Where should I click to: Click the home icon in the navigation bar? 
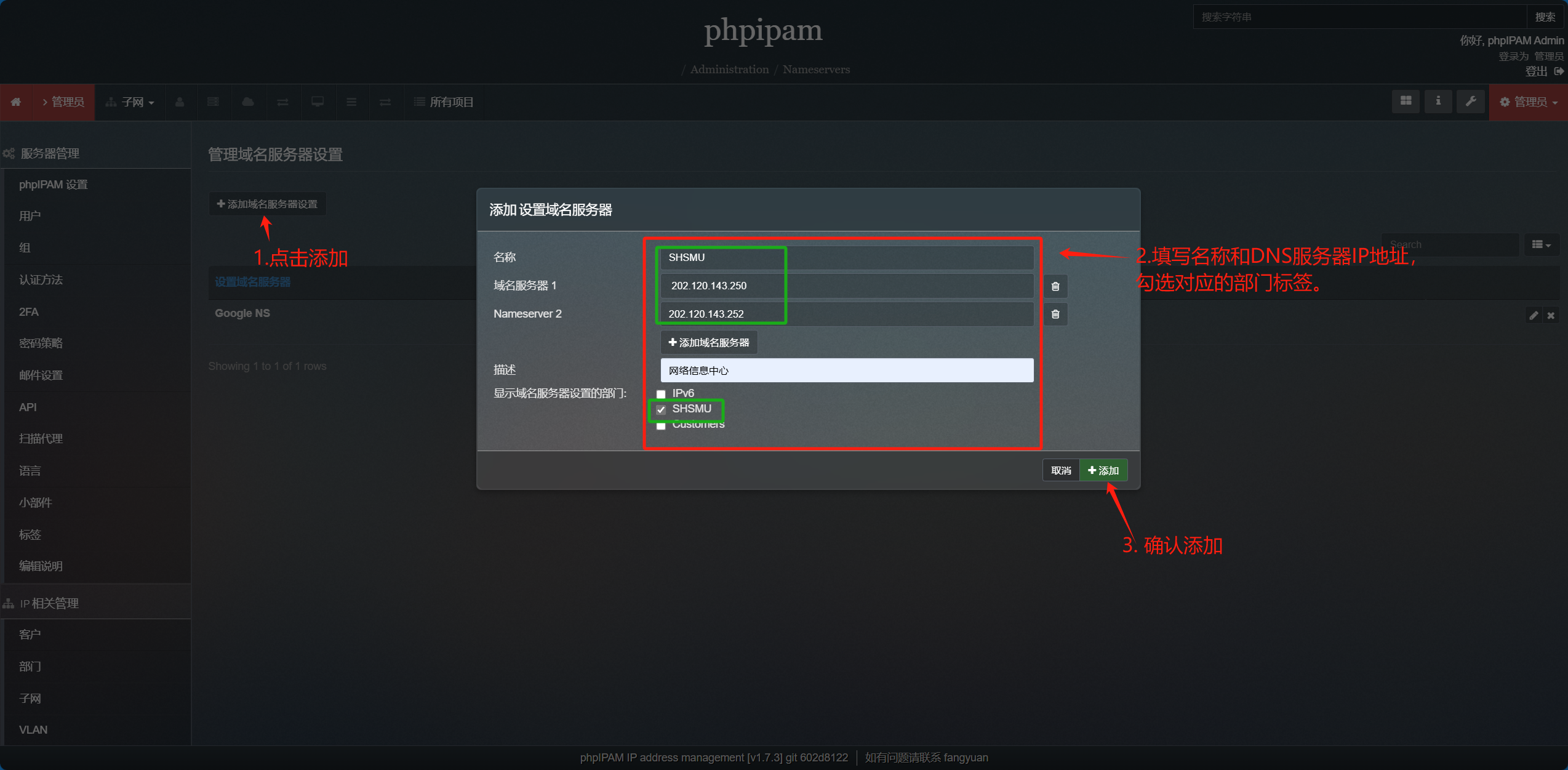coord(16,102)
